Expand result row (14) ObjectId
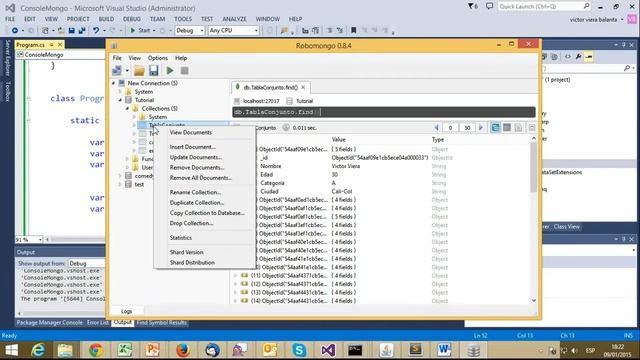The width and height of the screenshot is (640, 360). [236, 301]
